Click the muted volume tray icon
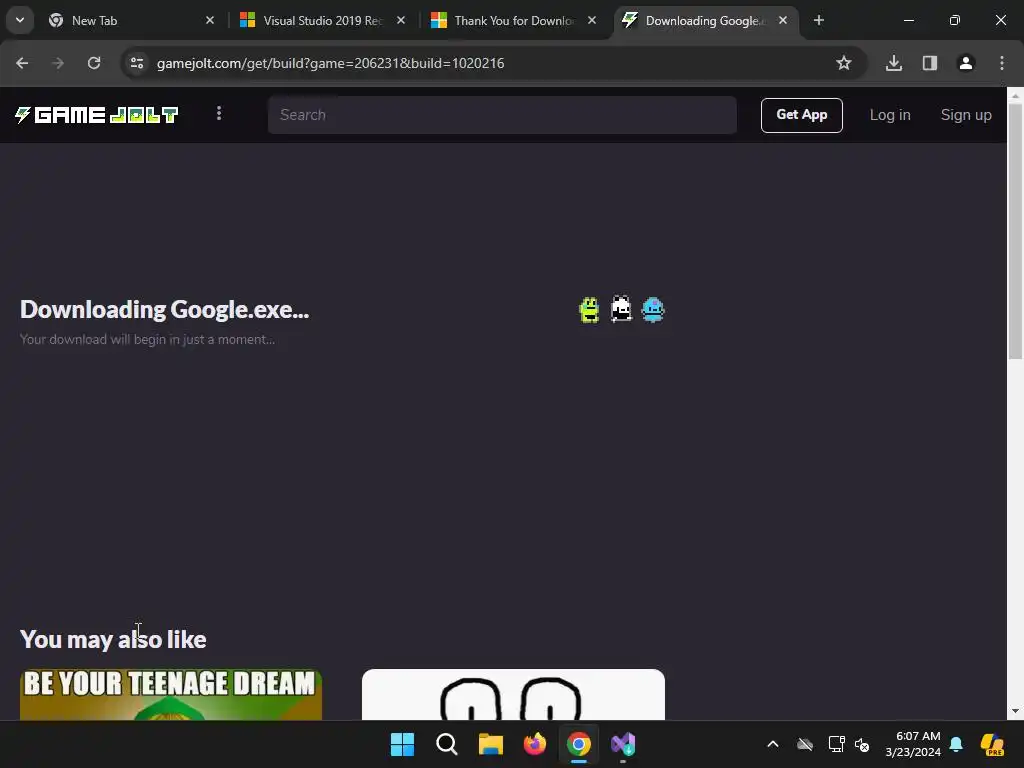This screenshot has width=1024, height=768. 862,744
